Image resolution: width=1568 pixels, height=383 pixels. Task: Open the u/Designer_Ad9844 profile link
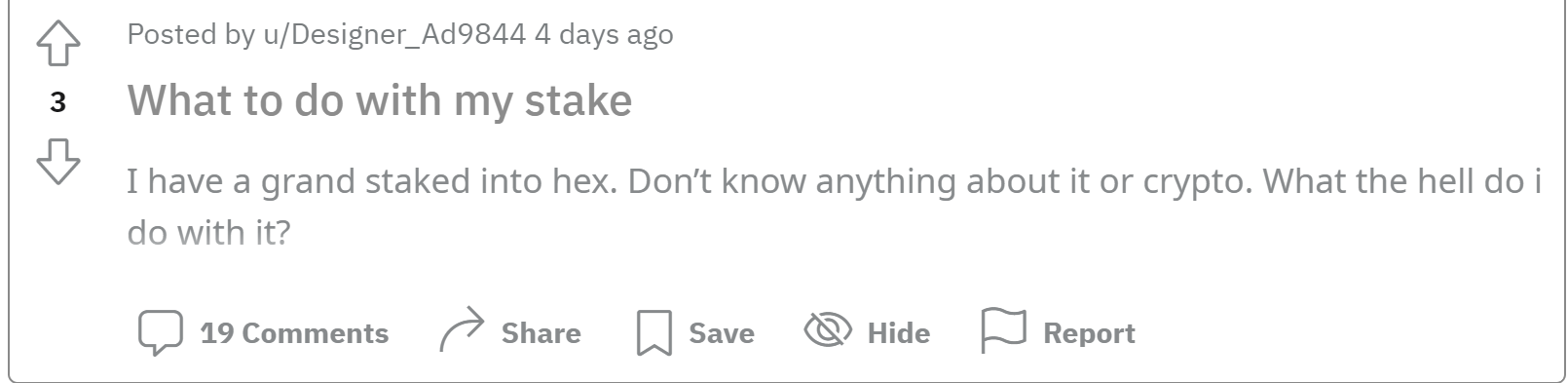click(x=394, y=35)
